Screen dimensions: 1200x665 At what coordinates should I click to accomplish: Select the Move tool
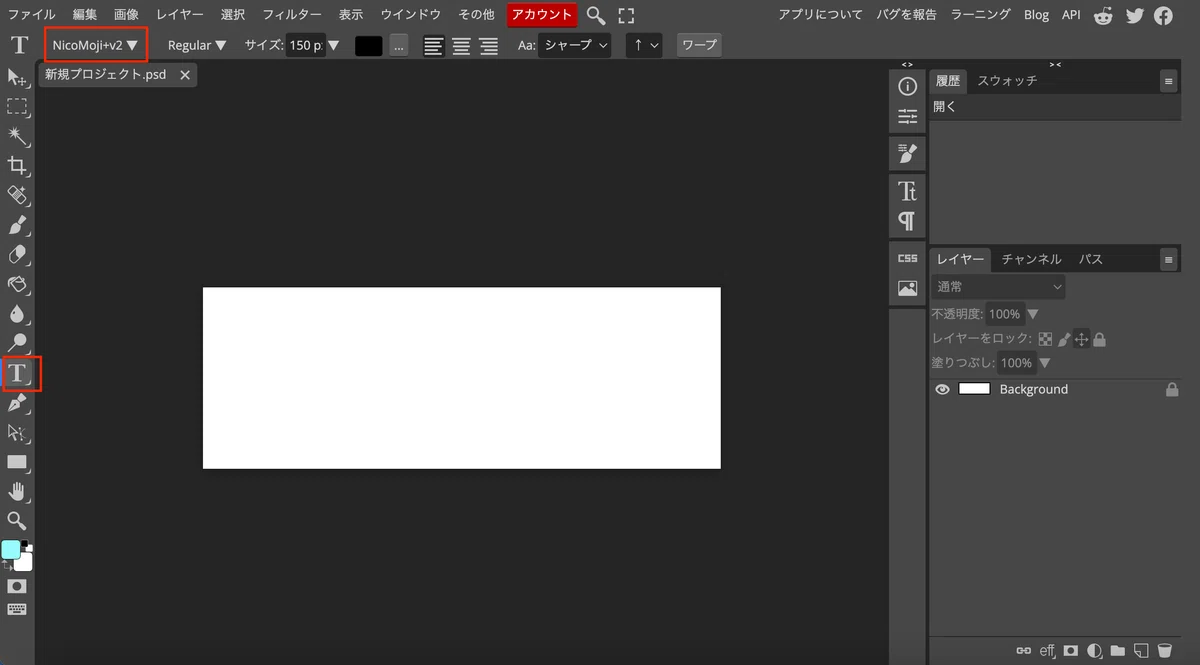point(17,77)
